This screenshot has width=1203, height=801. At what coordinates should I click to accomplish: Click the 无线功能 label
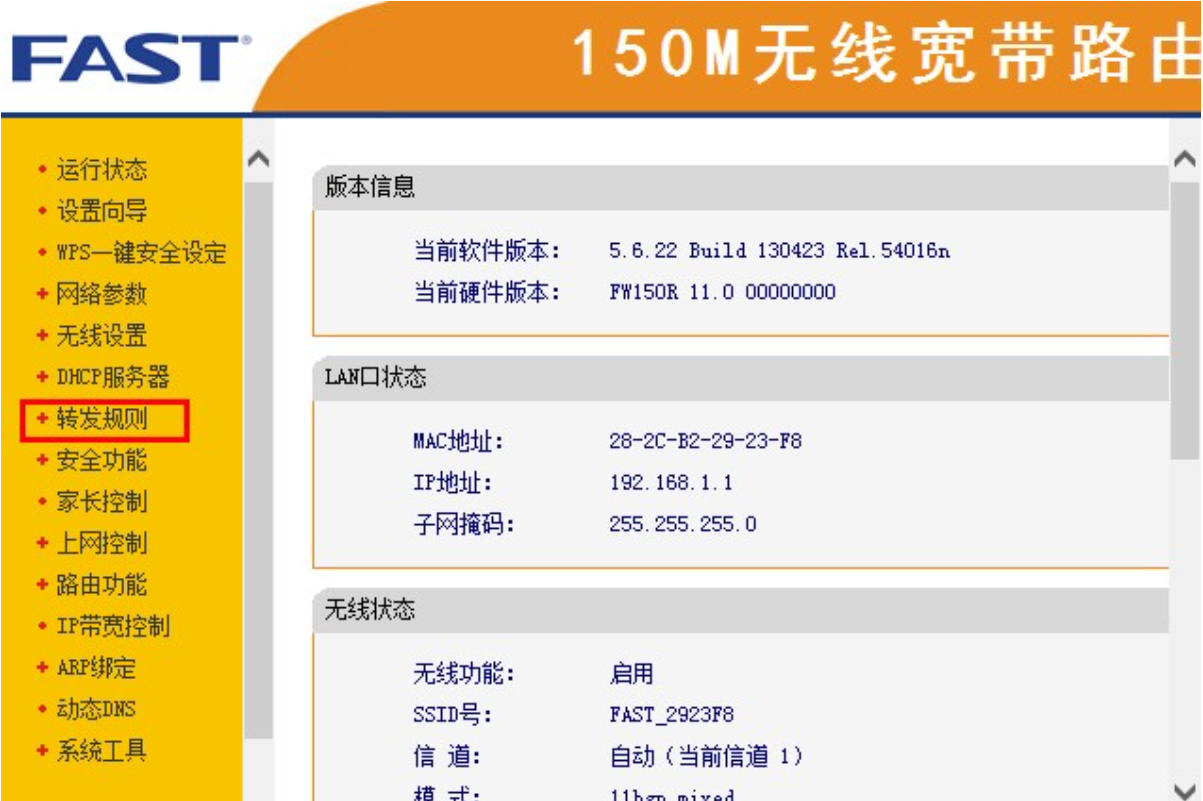(x=464, y=674)
